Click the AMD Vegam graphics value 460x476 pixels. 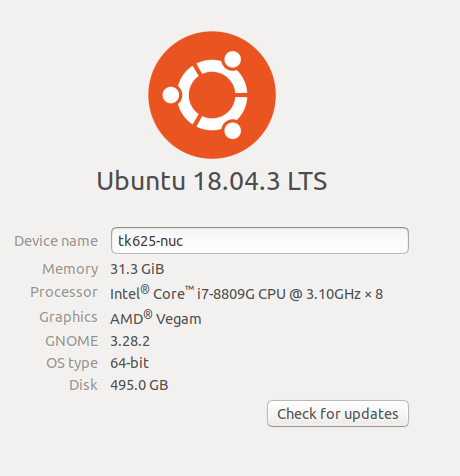pyautogui.click(x=156, y=318)
